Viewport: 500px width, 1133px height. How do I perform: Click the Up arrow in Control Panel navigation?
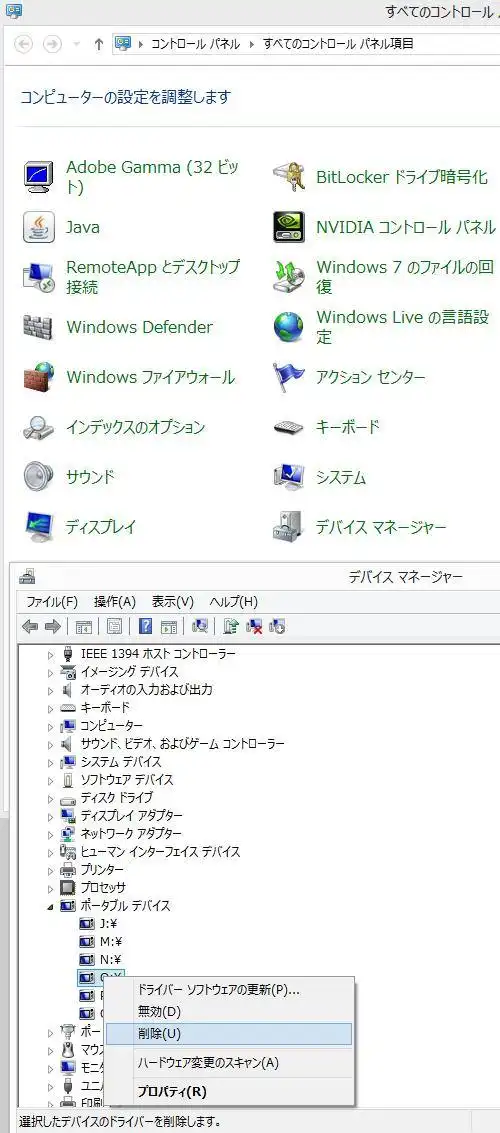99,44
